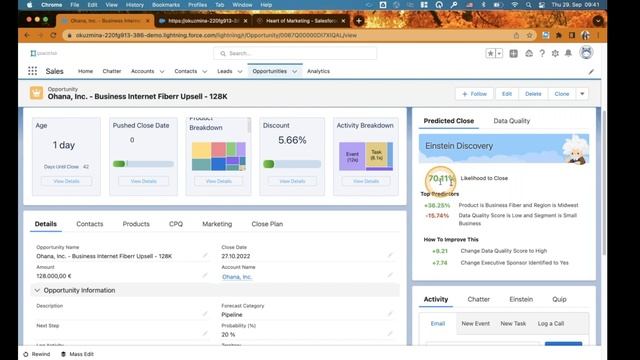Edit Amount field pencil icon
Viewport: 640px width, 360px height.
[x=205, y=276]
